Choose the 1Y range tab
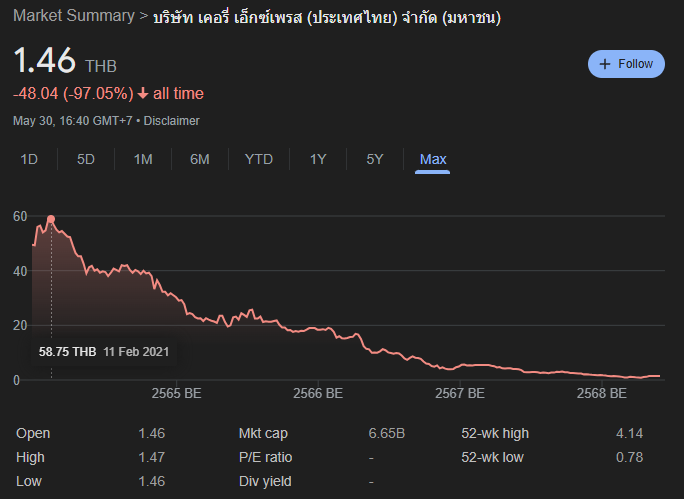The image size is (684, 499). coord(318,159)
